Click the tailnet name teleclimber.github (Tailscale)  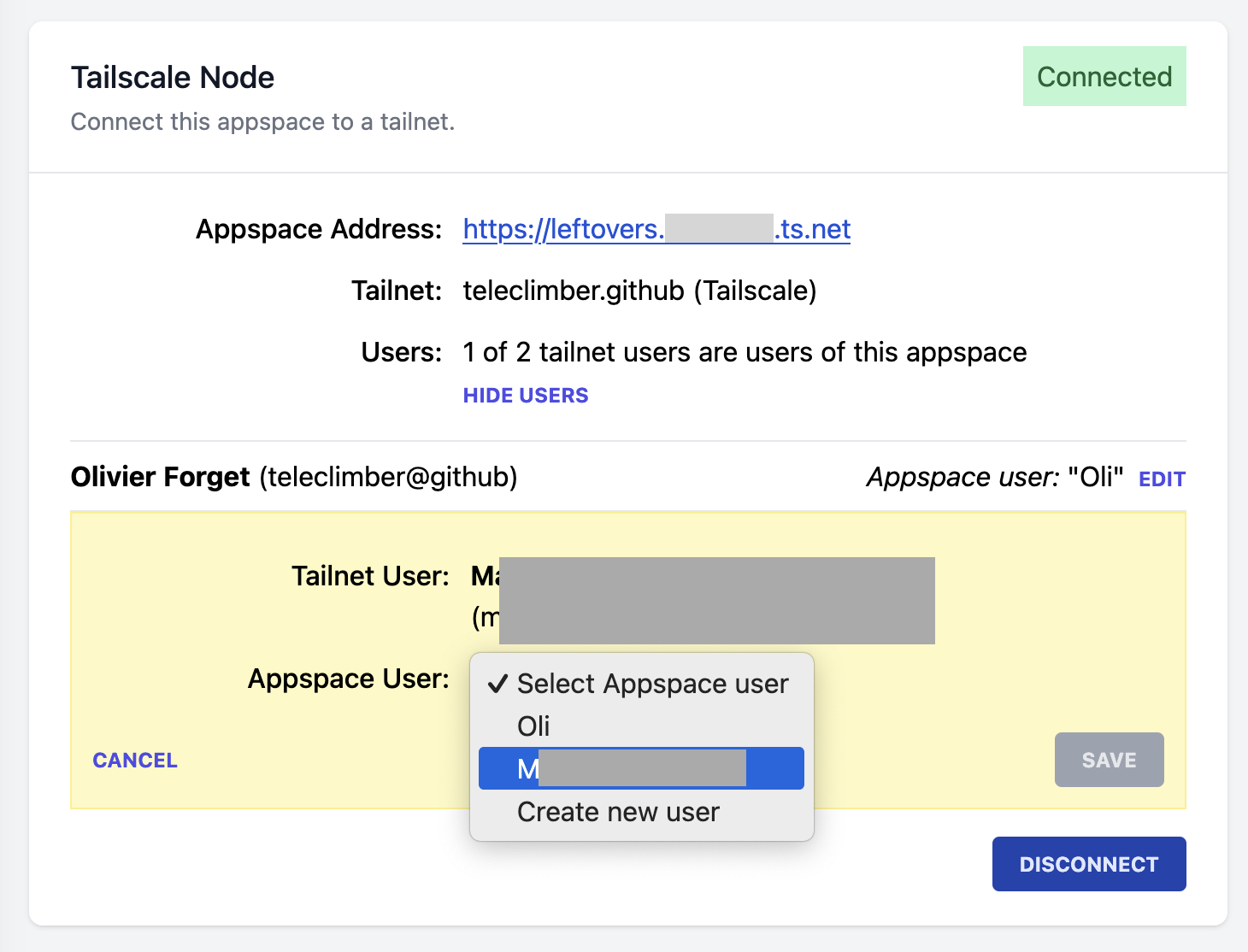tap(639, 291)
